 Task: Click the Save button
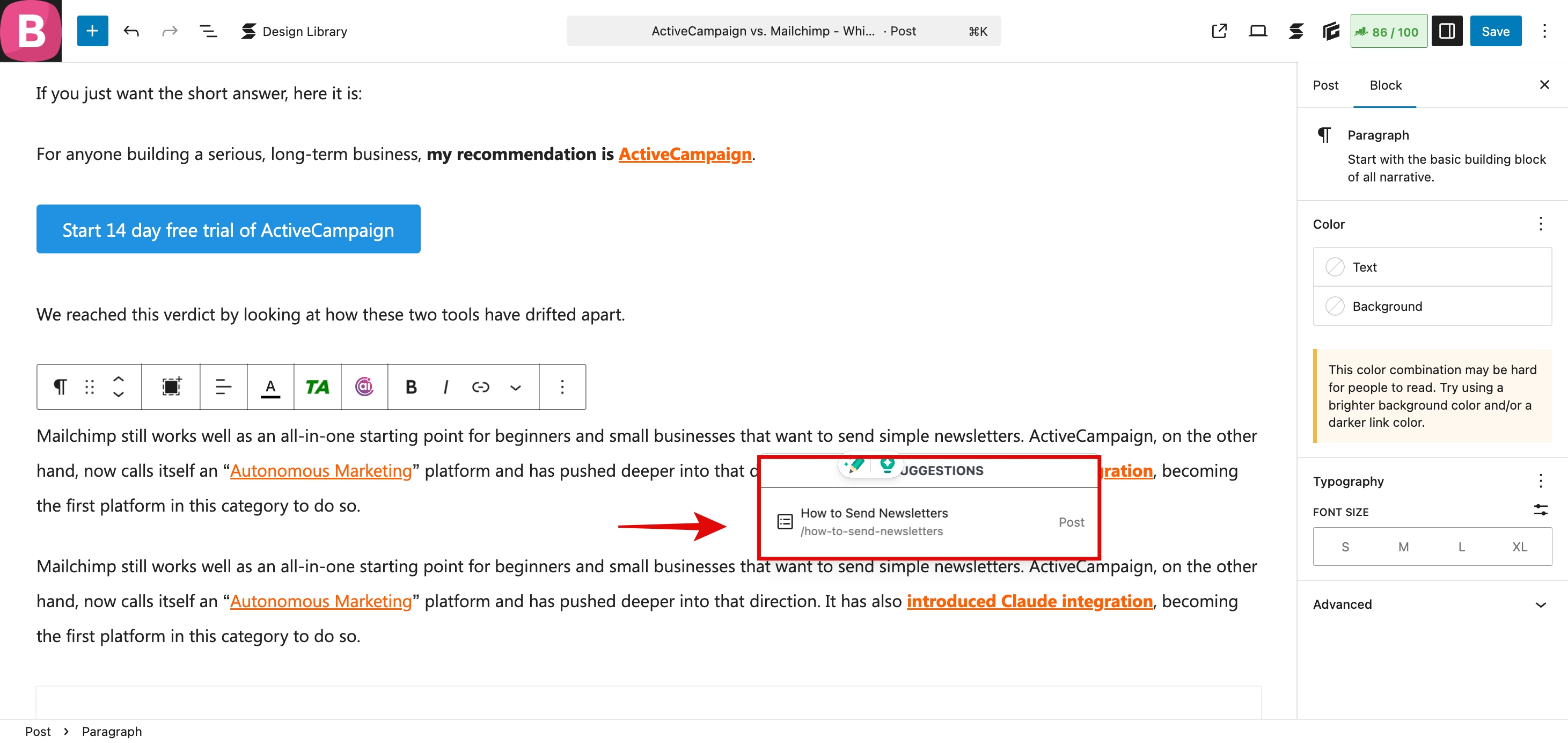click(x=1496, y=31)
